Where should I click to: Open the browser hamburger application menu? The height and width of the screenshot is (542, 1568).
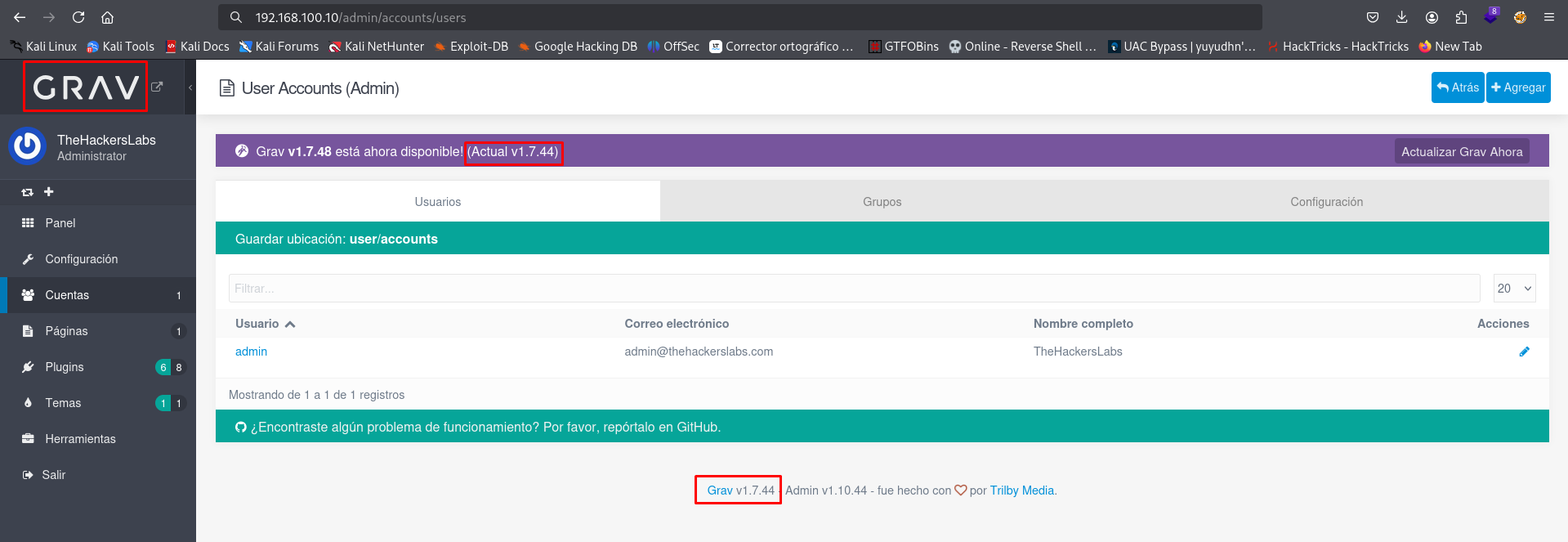pyautogui.click(x=1549, y=17)
